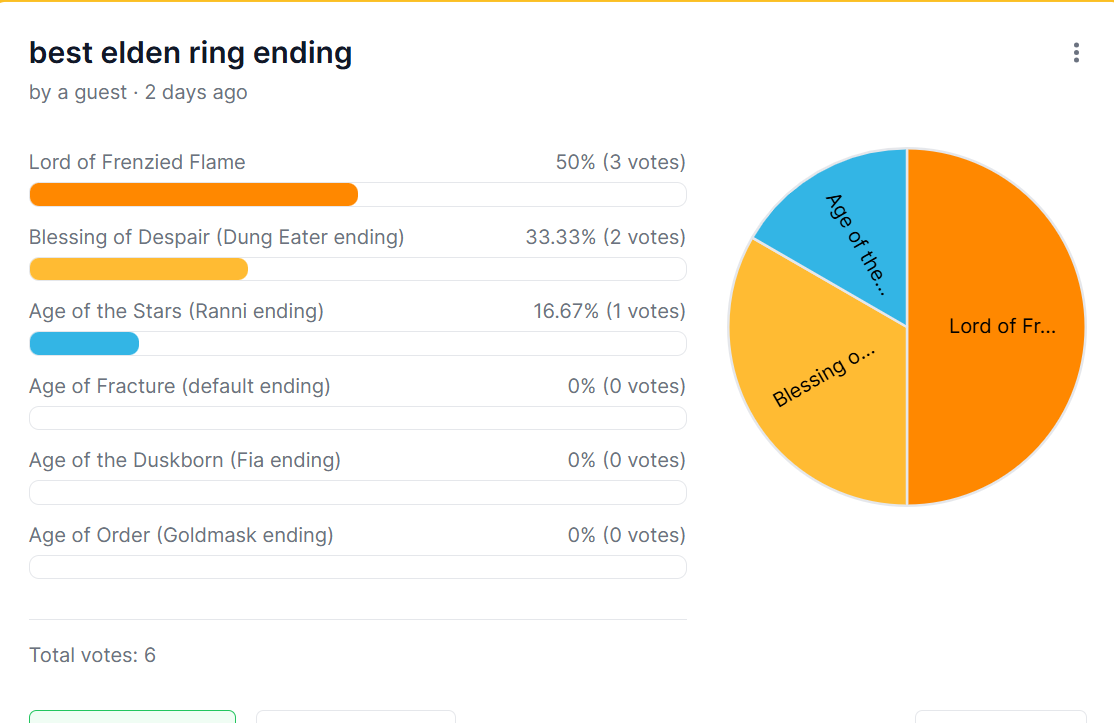Click the Total votes: 6 text

click(x=92, y=655)
